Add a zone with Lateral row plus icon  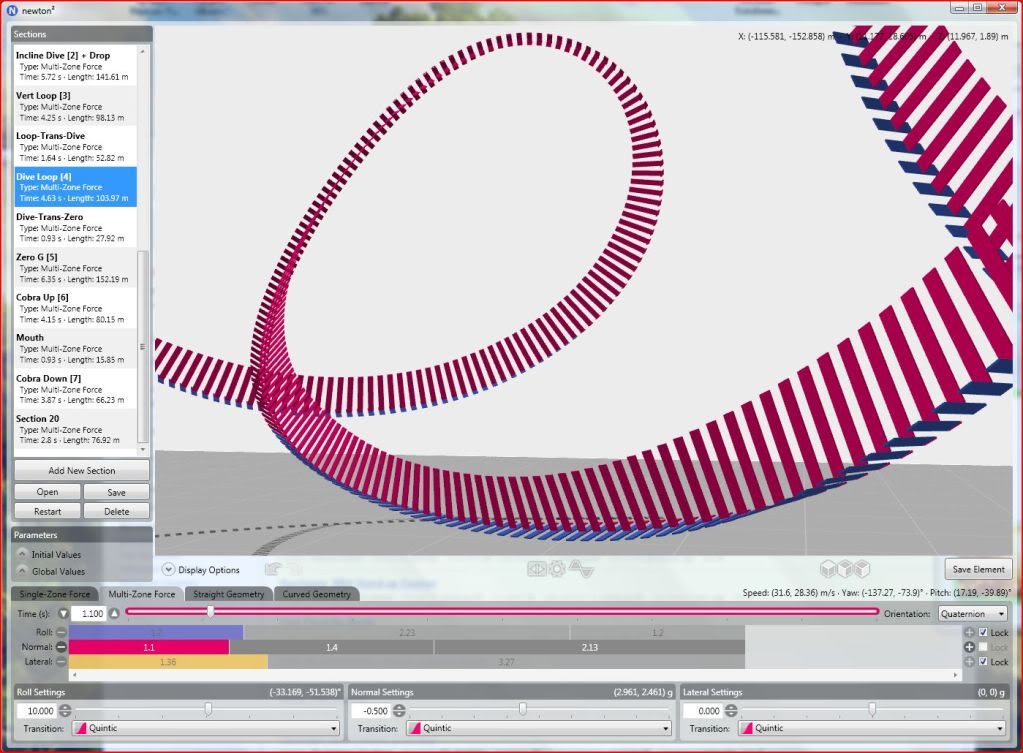coord(970,662)
